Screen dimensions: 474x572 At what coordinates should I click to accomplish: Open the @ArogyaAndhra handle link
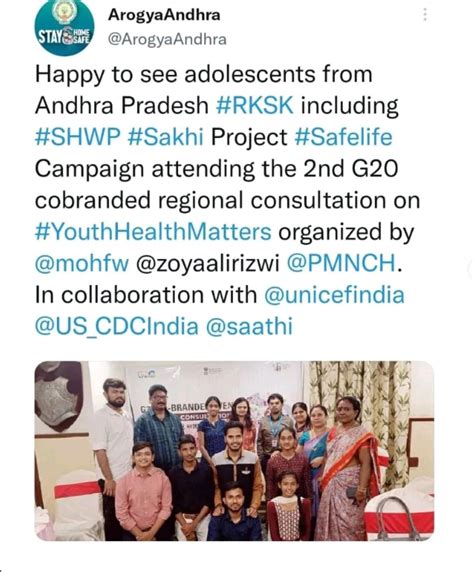(167, 39)
